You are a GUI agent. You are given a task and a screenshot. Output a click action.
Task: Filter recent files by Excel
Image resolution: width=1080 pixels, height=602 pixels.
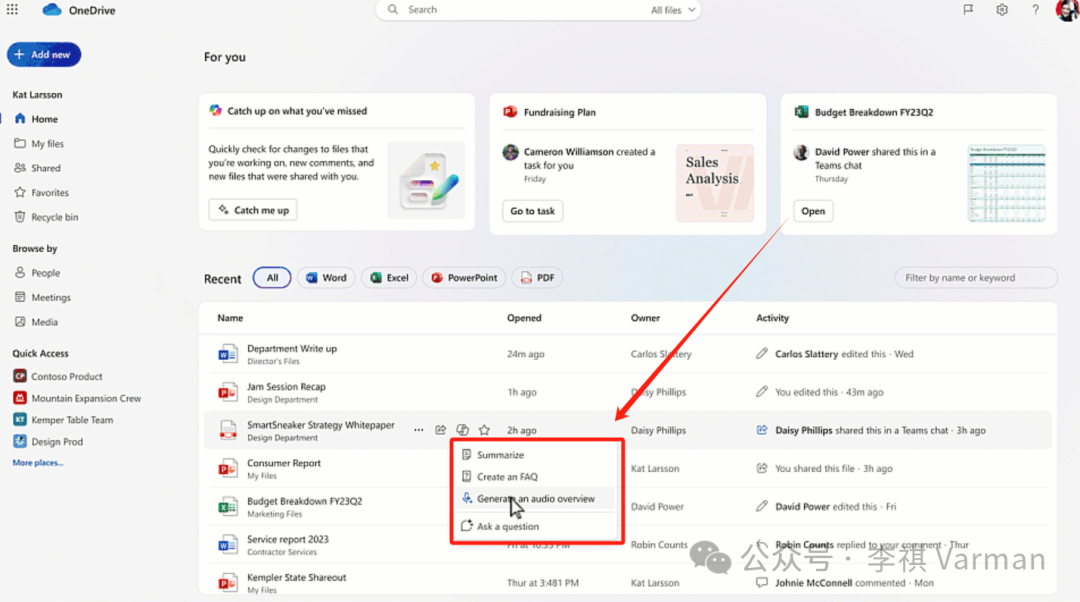click(389, 278)
